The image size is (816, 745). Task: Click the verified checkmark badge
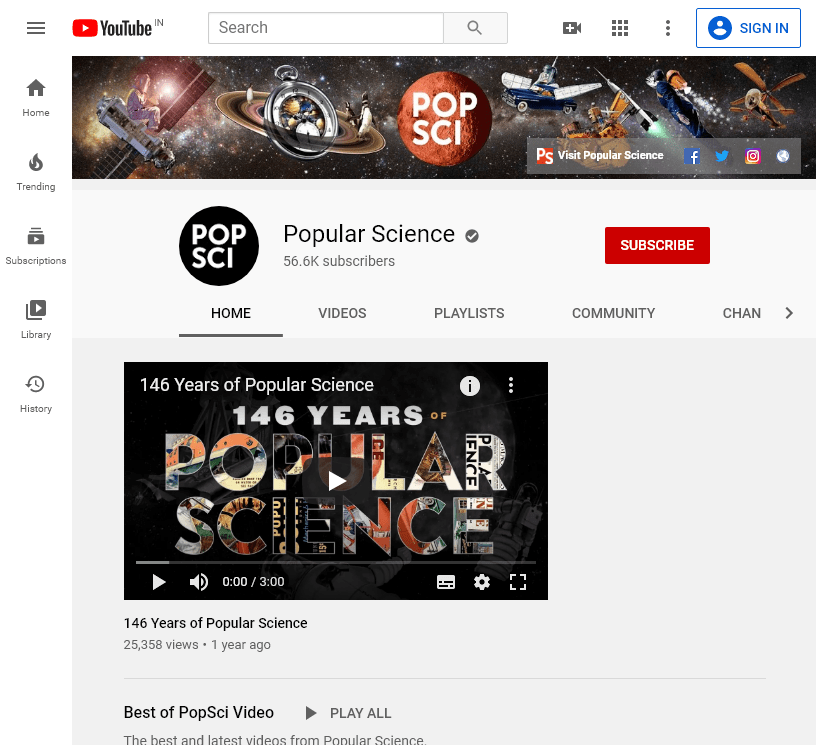click(x=472, y=236)
